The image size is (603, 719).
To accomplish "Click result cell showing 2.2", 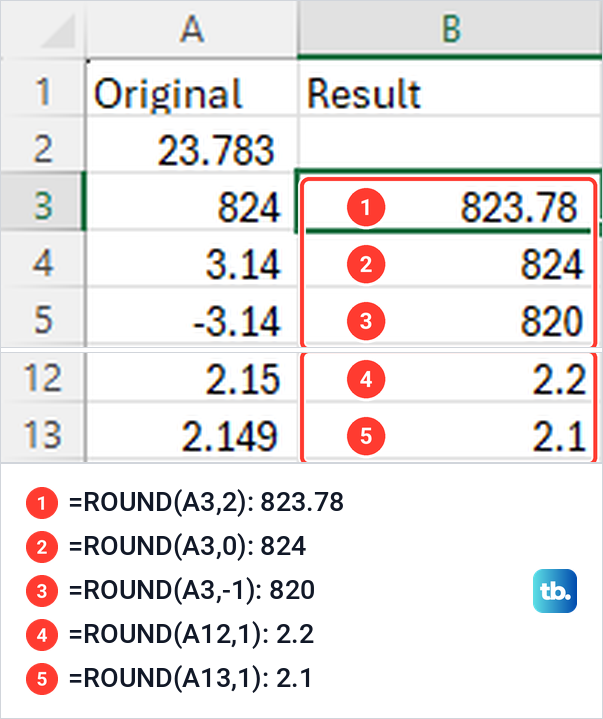I will (x=450, y=377).
